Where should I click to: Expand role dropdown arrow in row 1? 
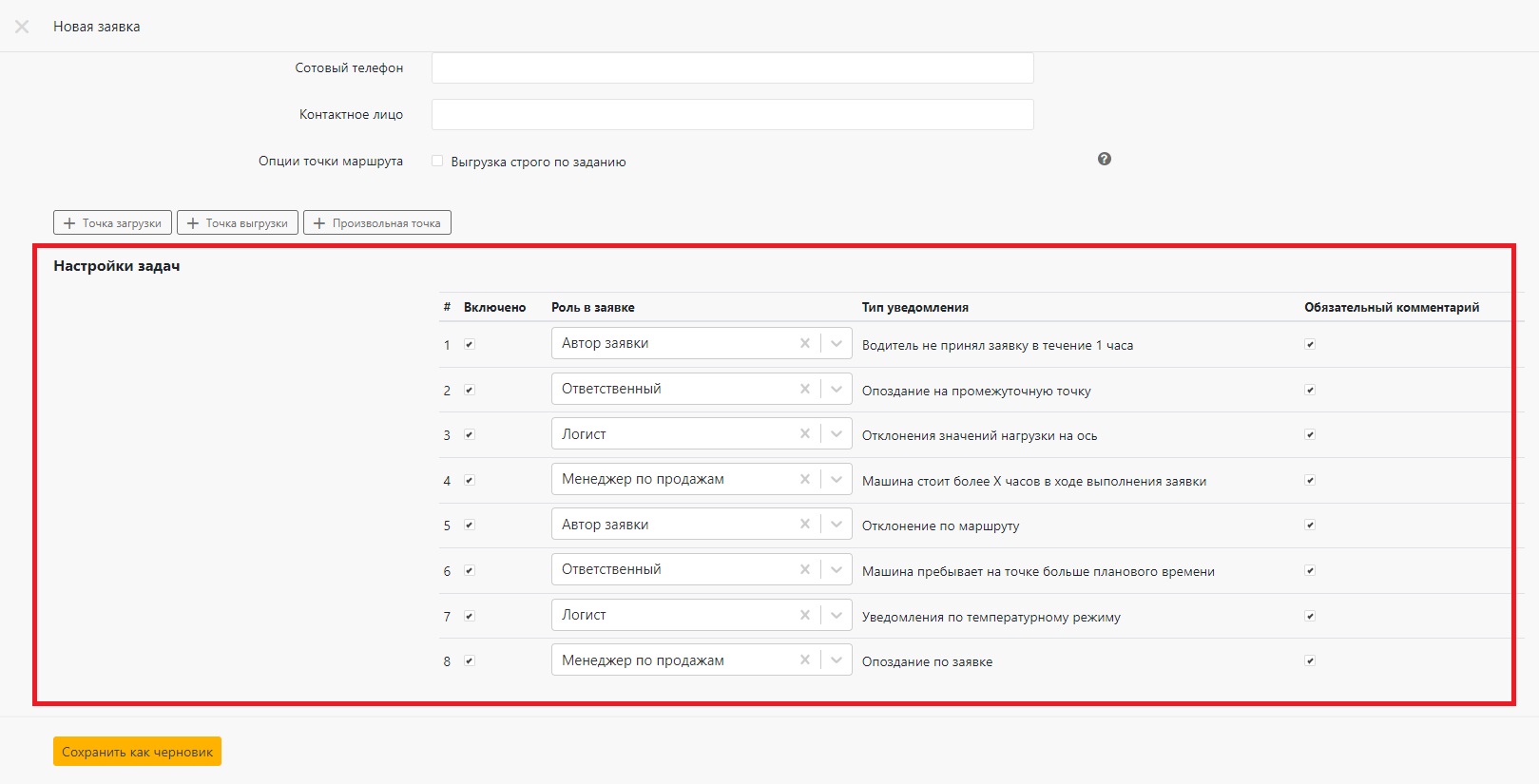coord(837,343)
